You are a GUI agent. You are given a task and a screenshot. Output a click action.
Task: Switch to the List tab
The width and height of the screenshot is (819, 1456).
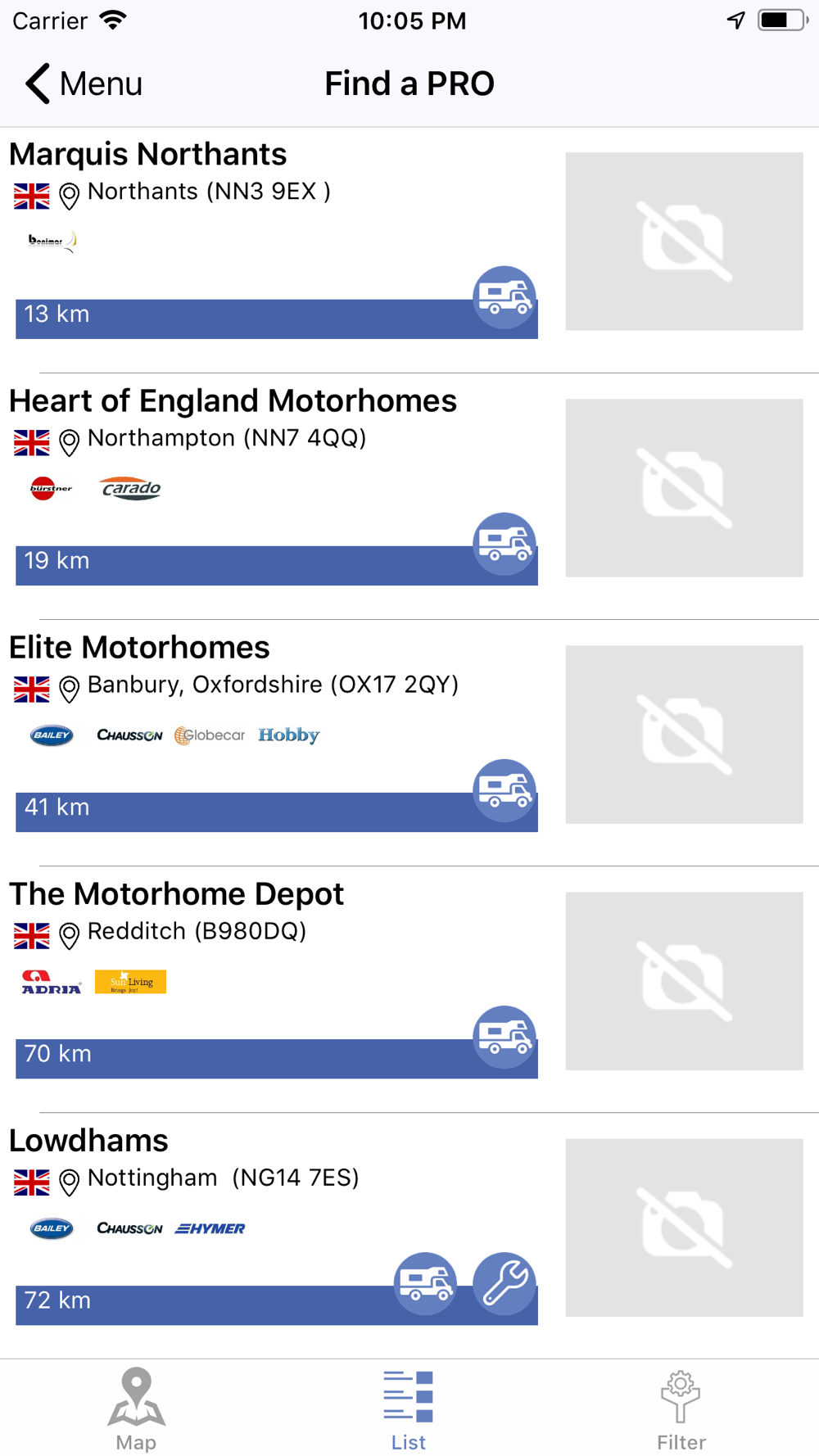[x=409, y=1409]
